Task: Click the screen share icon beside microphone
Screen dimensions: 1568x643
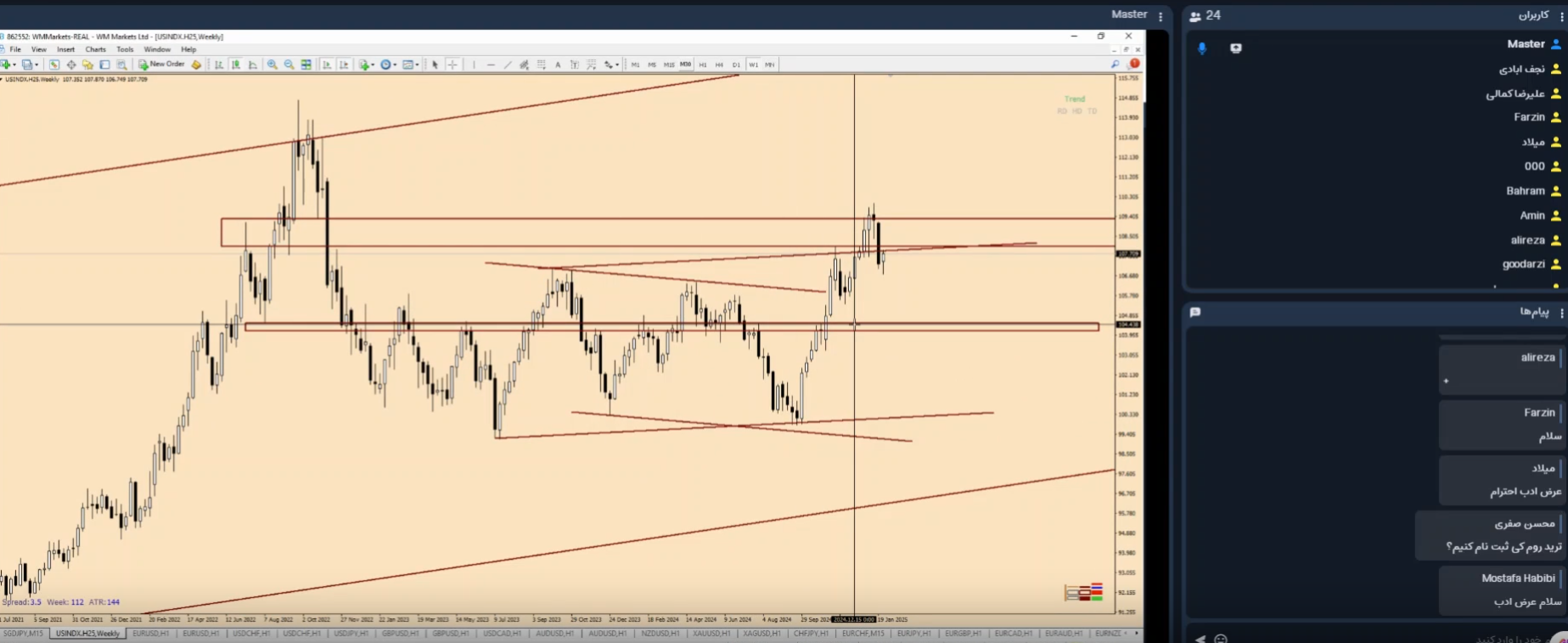Action: click(1235, 48)
